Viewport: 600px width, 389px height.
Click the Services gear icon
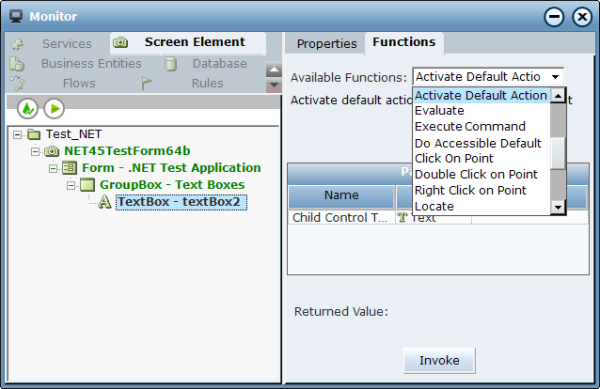tap(17, 44)
